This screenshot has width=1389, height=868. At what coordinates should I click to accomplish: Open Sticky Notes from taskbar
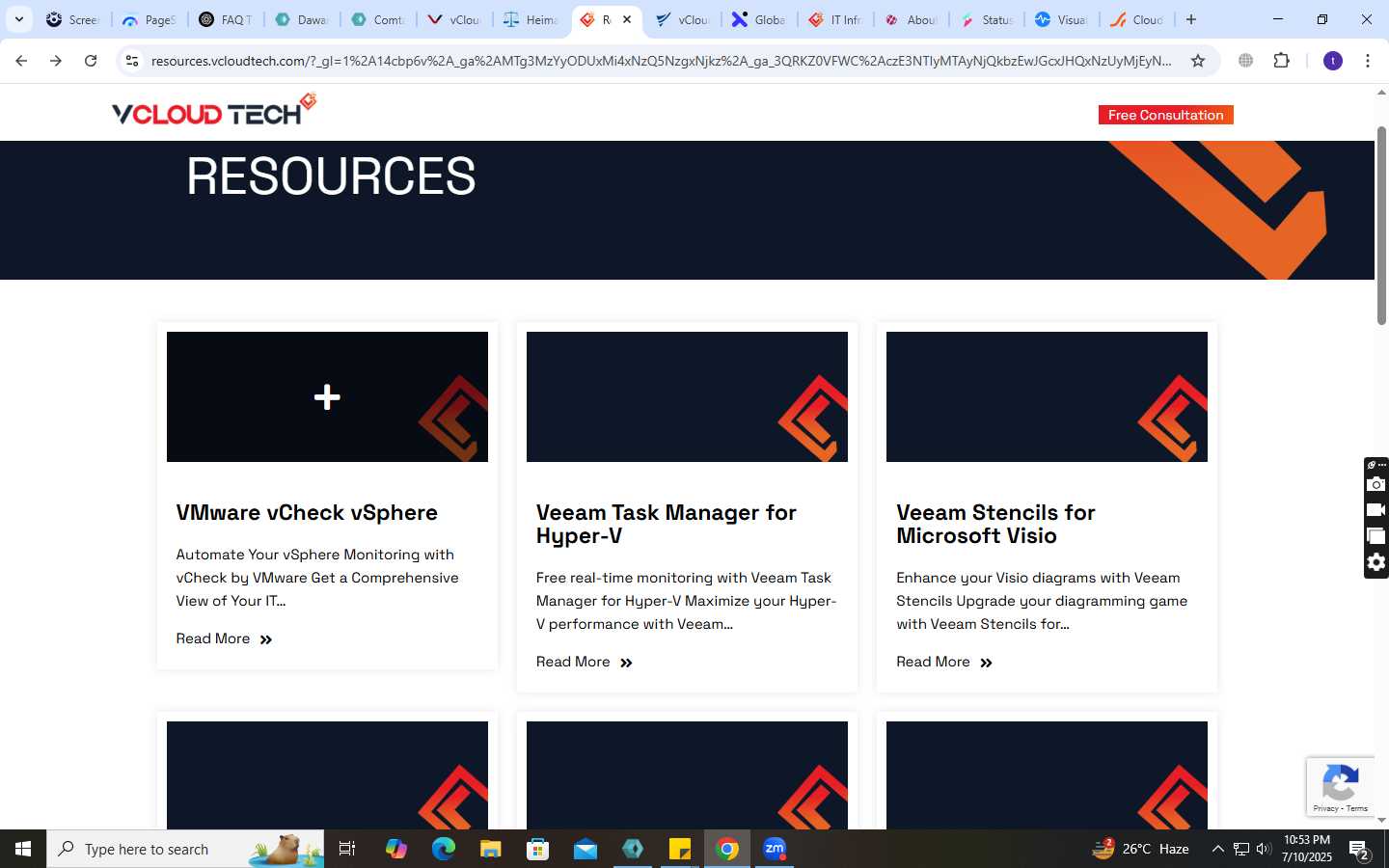pos(680,849)
